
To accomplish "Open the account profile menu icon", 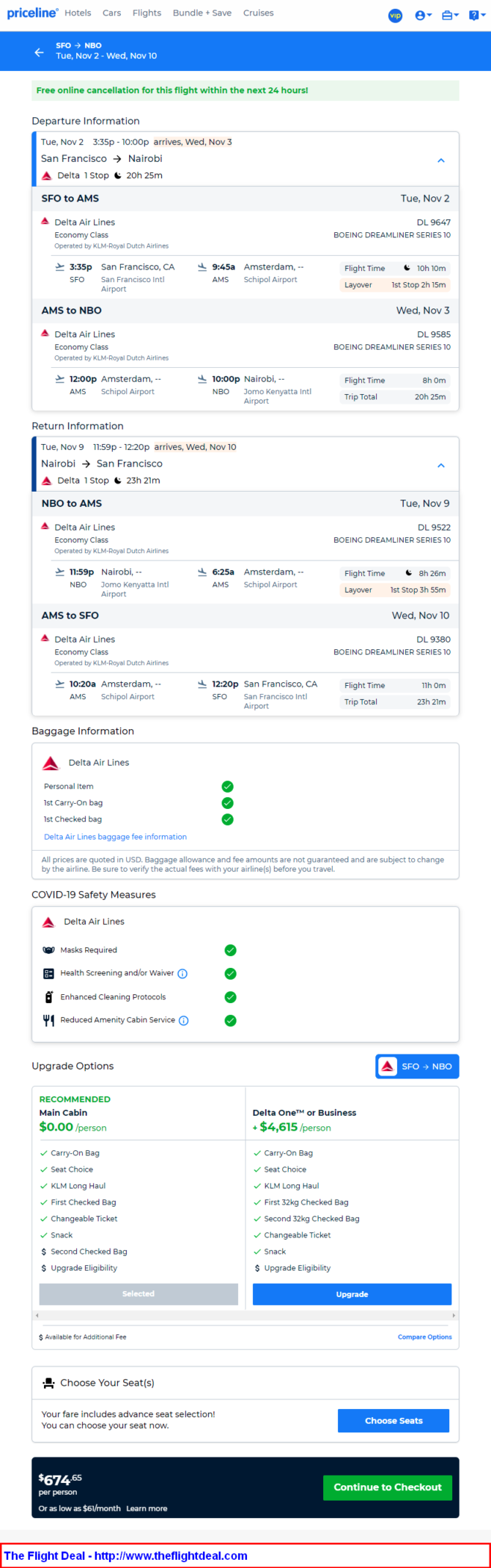I will [x=423, y=15].
